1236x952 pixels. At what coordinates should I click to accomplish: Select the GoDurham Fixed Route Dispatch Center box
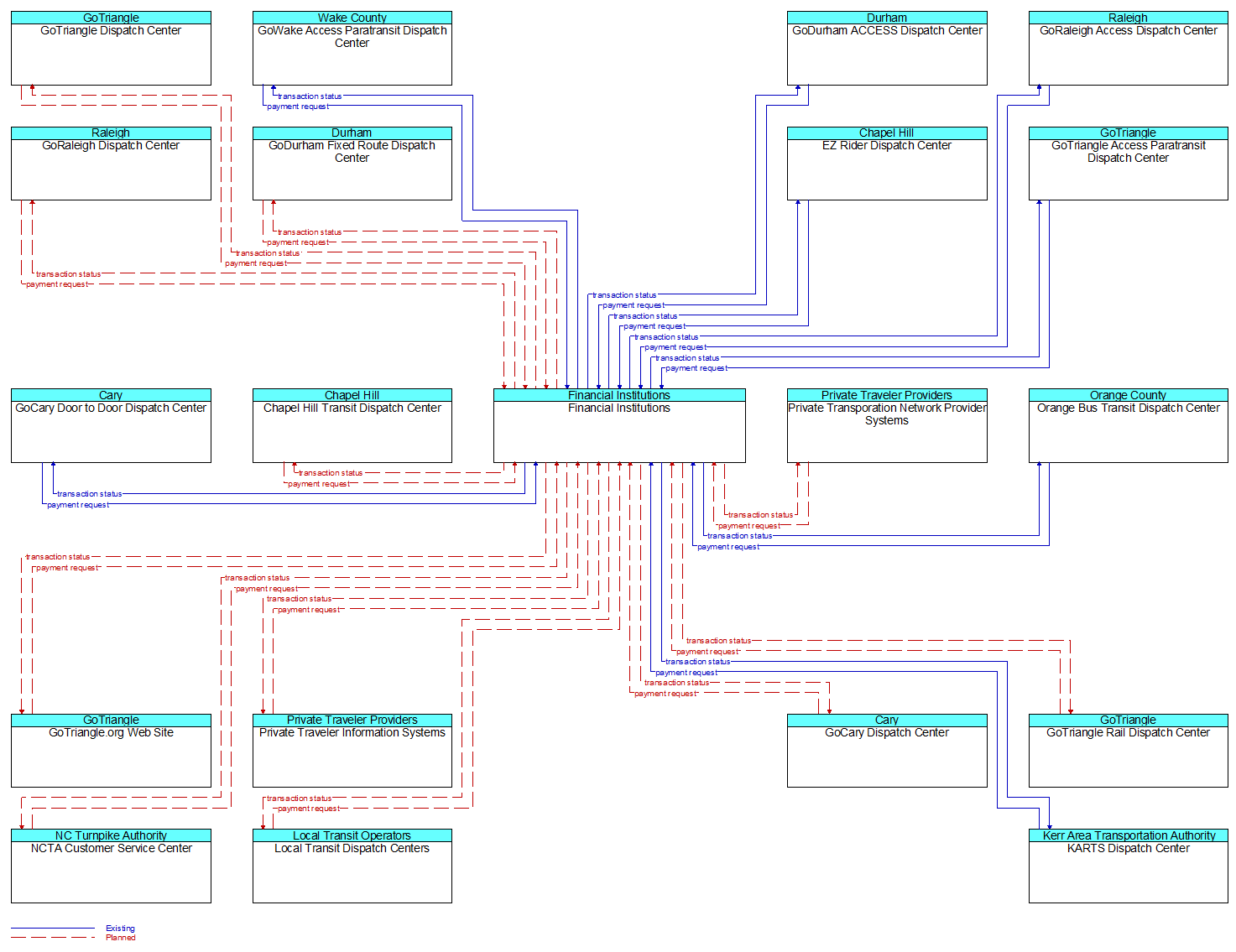point(352,164)
